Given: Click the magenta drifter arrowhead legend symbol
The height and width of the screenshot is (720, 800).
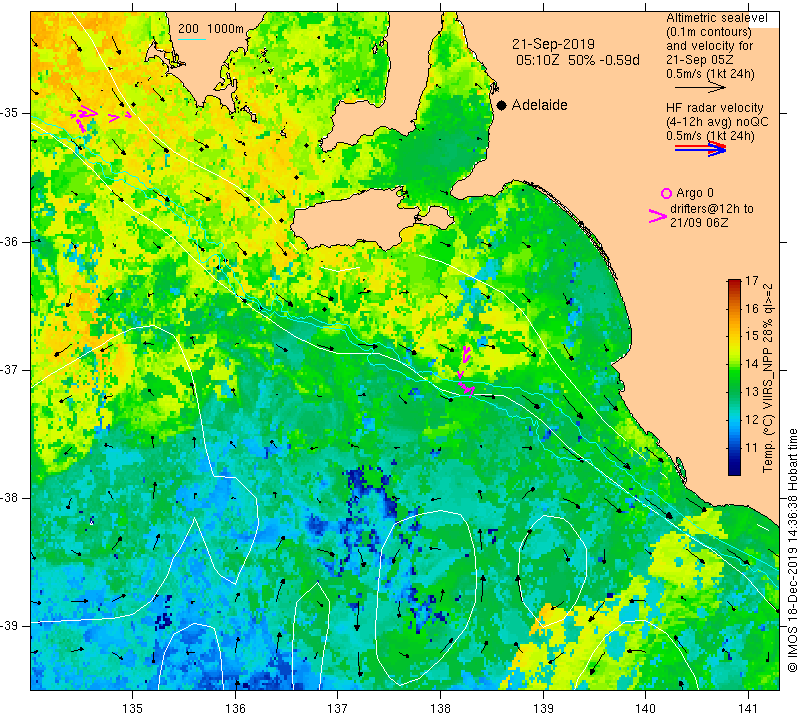Looking at the screenshot, I should (657, 216).
